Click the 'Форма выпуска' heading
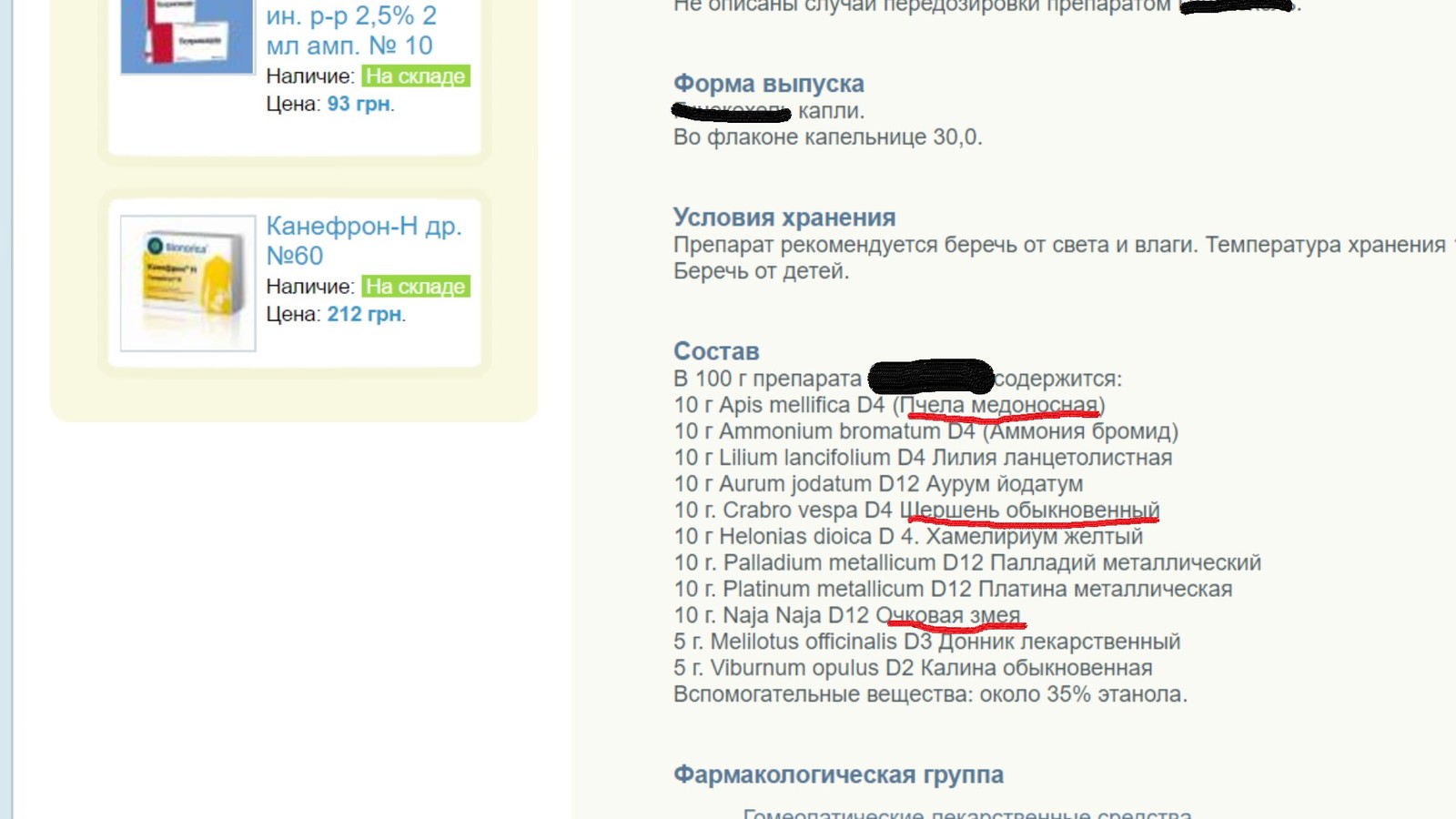This screenshot has height=819, width=1456. click(769, 84)
